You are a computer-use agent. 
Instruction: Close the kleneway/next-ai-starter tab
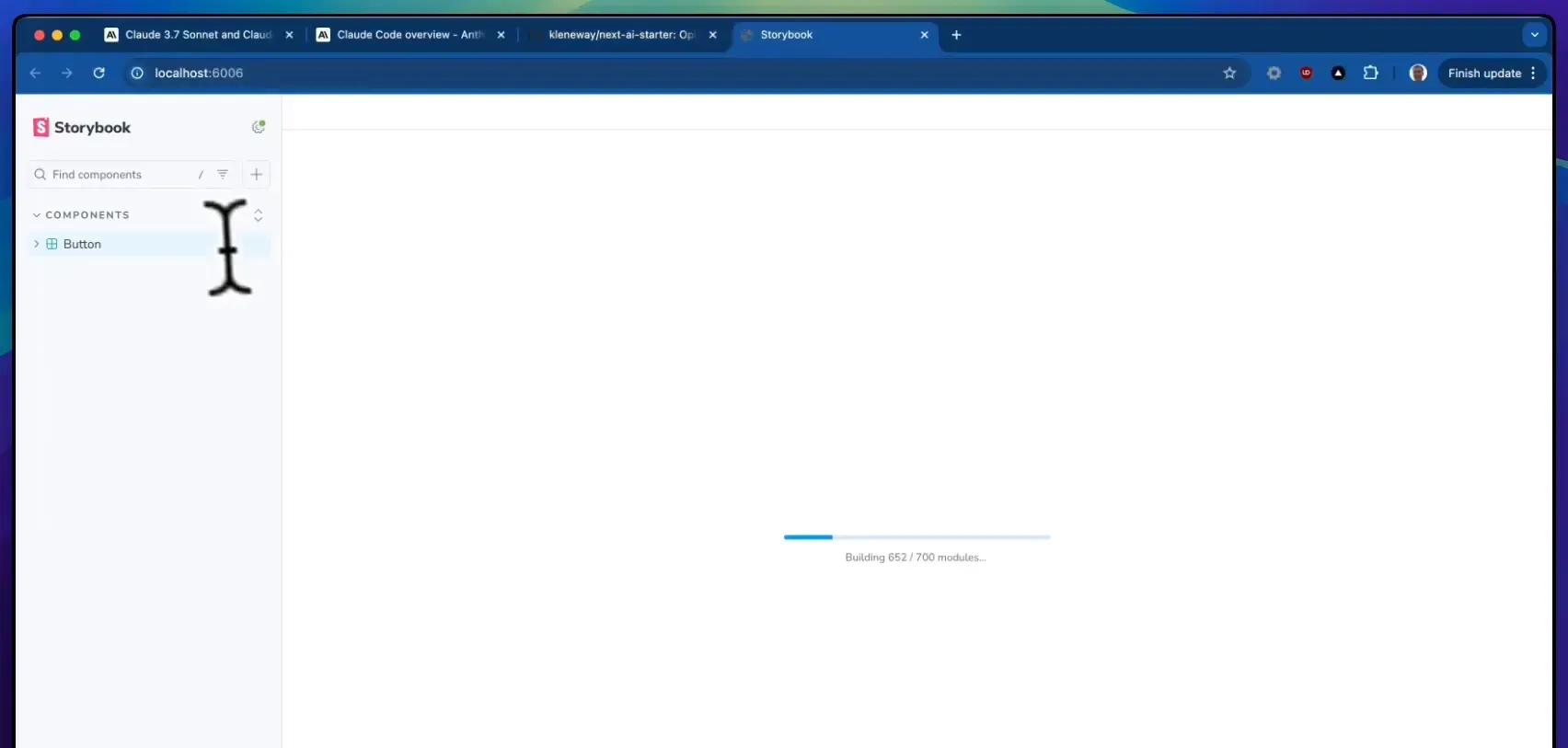[x=713, y=35]
